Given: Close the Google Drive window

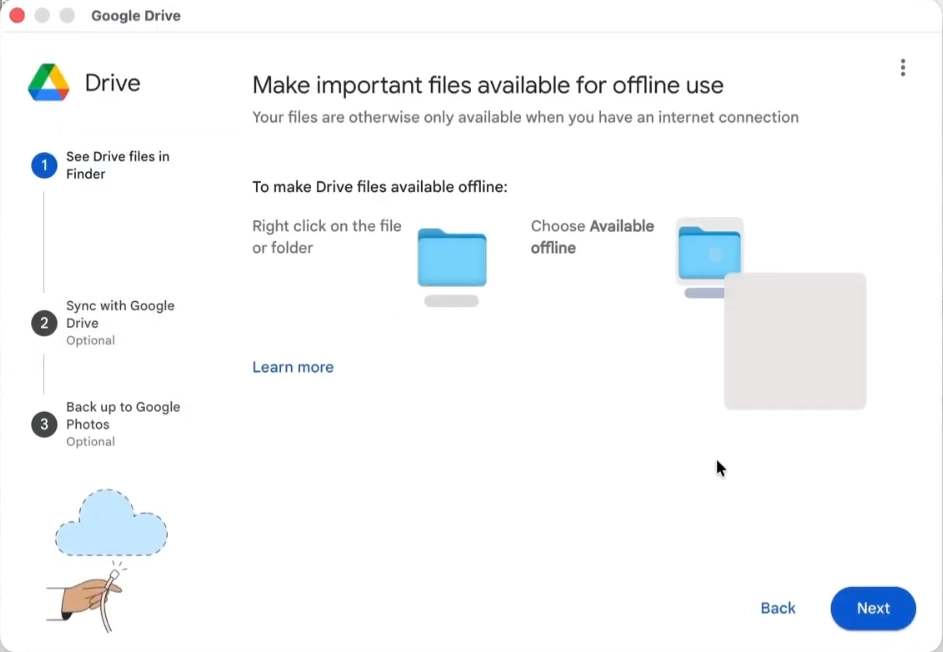Looking at the screenshot, I should pos(17,15).
